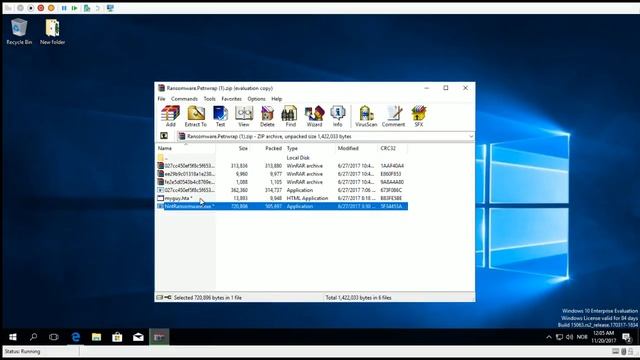
Task: Open the taskbar clock showing 12:05 AM
Action: [603, 337]
